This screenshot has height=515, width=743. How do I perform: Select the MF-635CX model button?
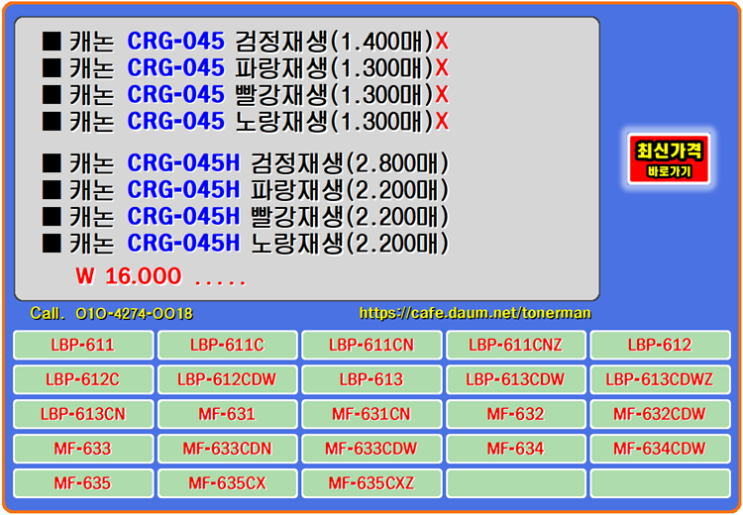(x=227, y=483)
